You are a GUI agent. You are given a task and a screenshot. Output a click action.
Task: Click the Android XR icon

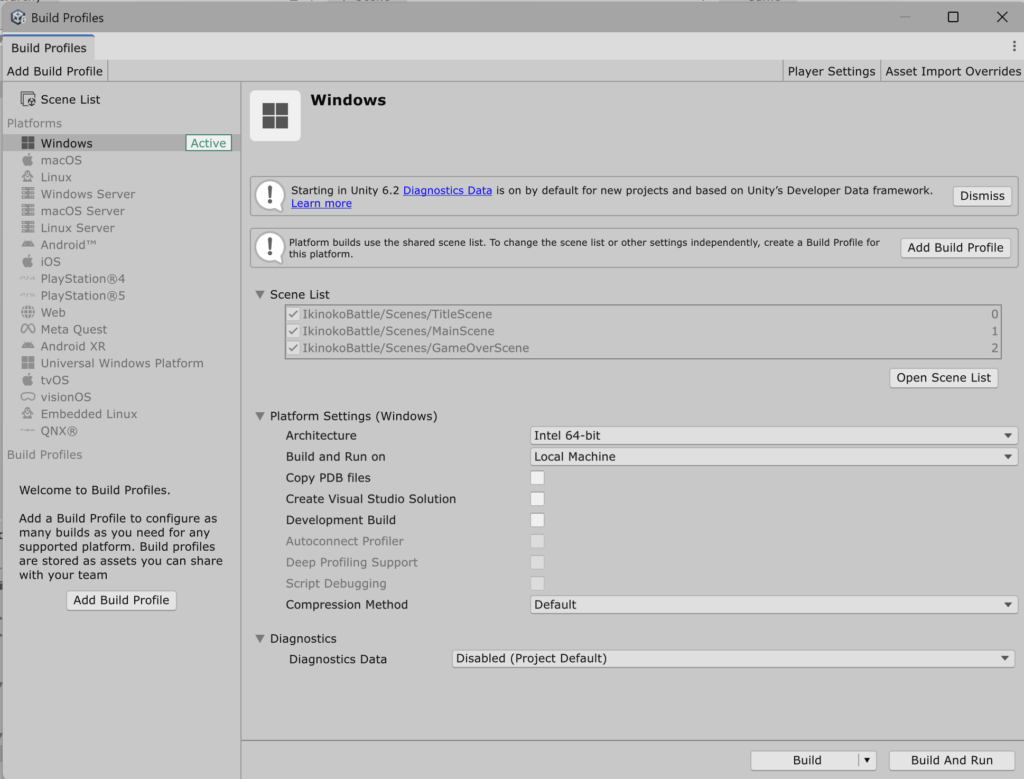point(27,346)
